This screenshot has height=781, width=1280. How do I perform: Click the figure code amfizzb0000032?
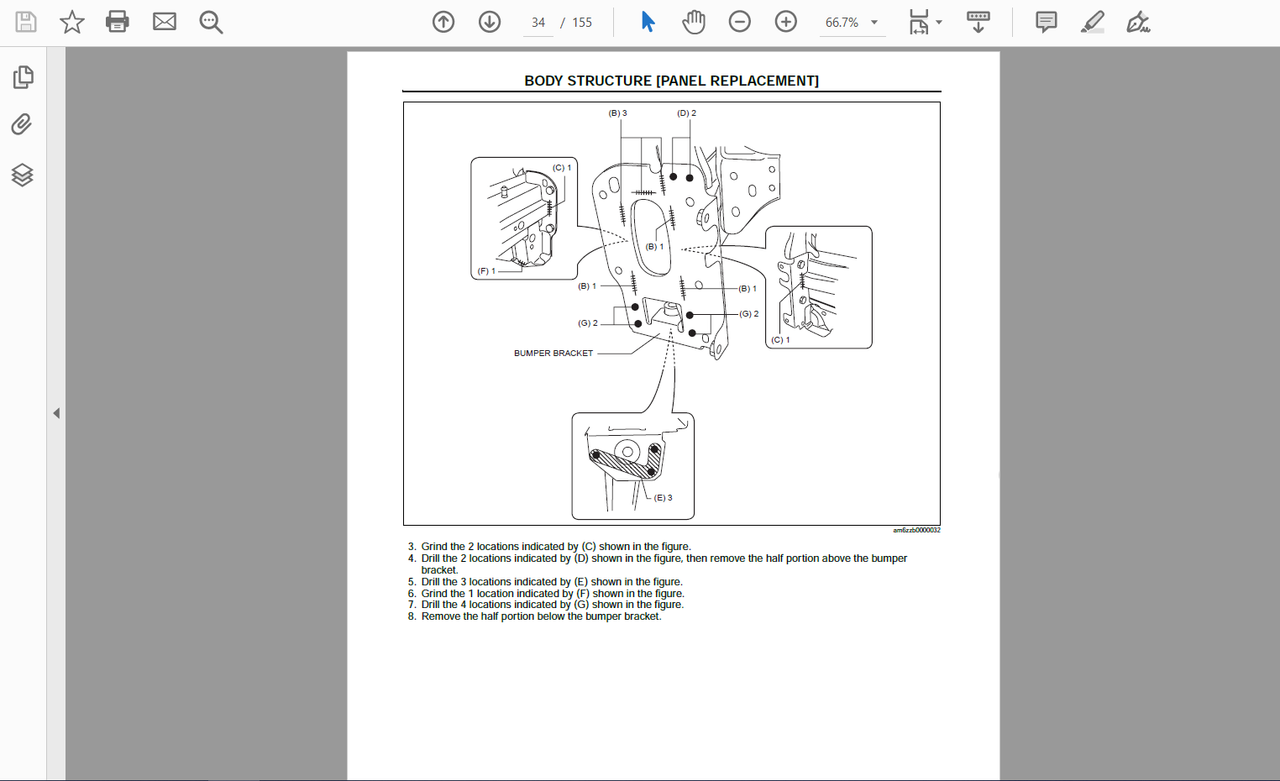[916, 531]
